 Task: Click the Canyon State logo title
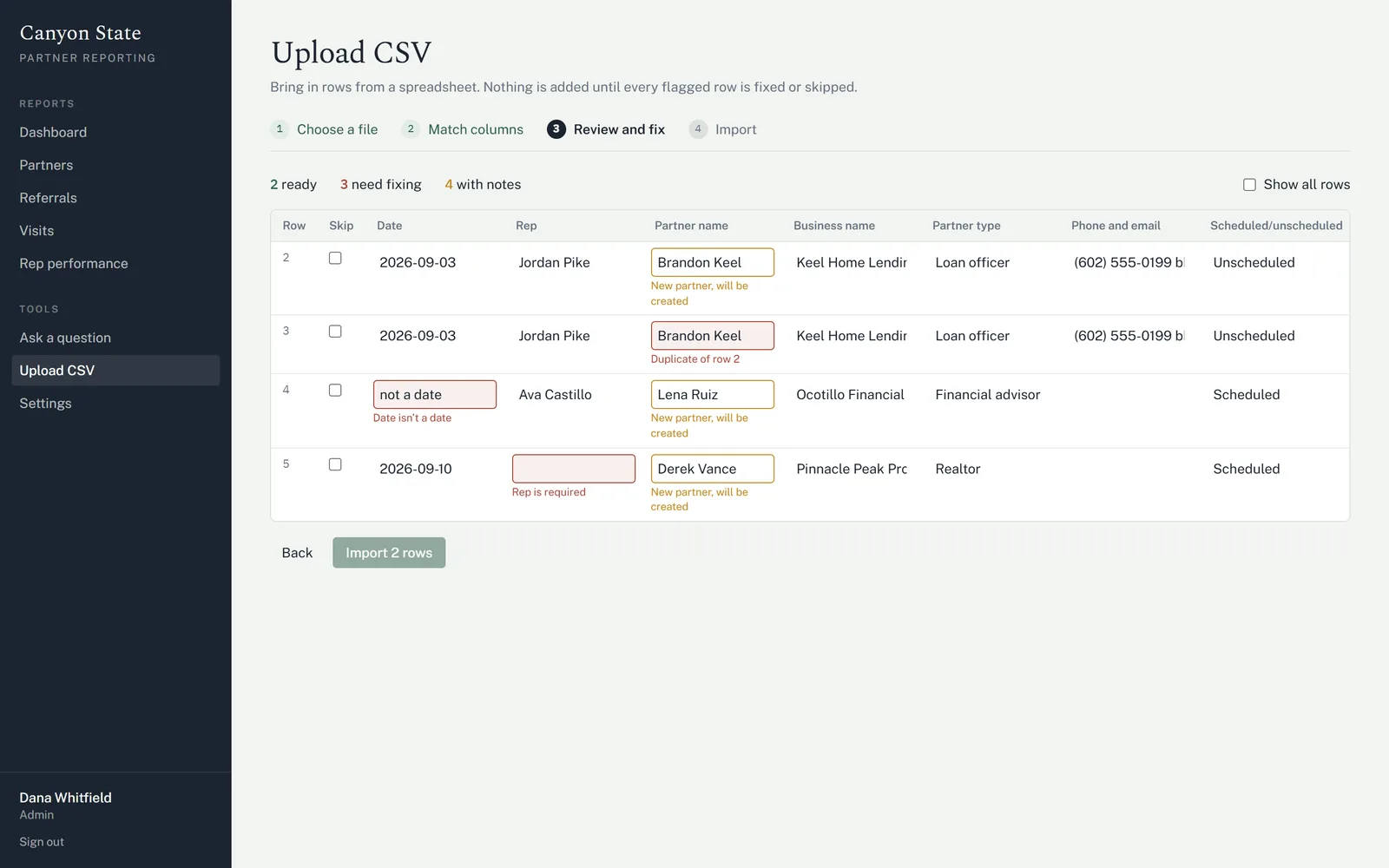81,33
